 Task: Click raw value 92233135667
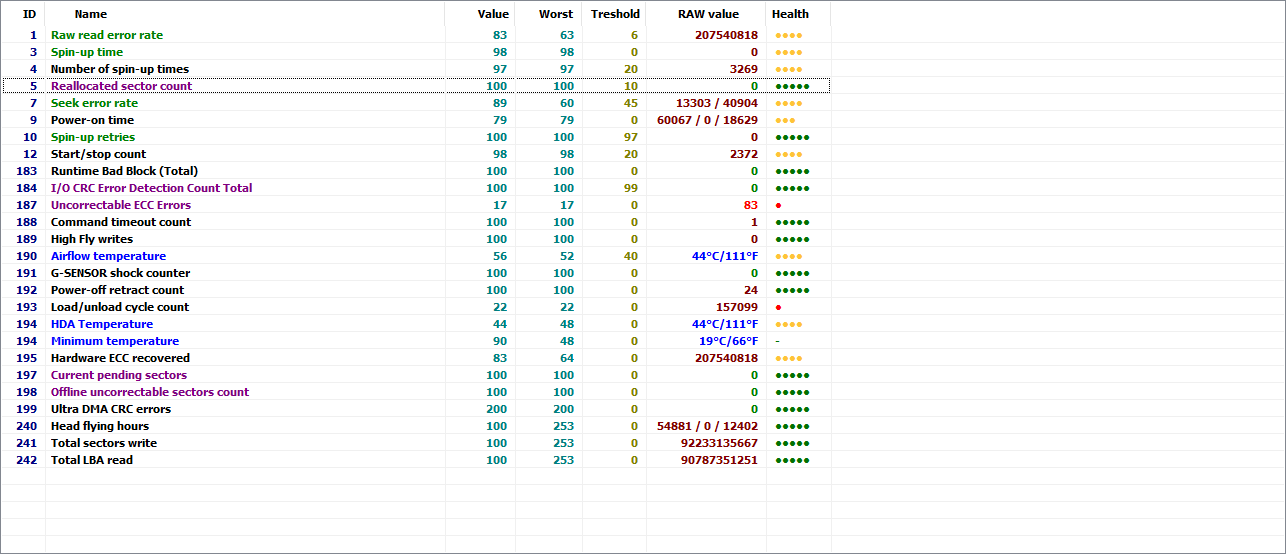(719, 443)
